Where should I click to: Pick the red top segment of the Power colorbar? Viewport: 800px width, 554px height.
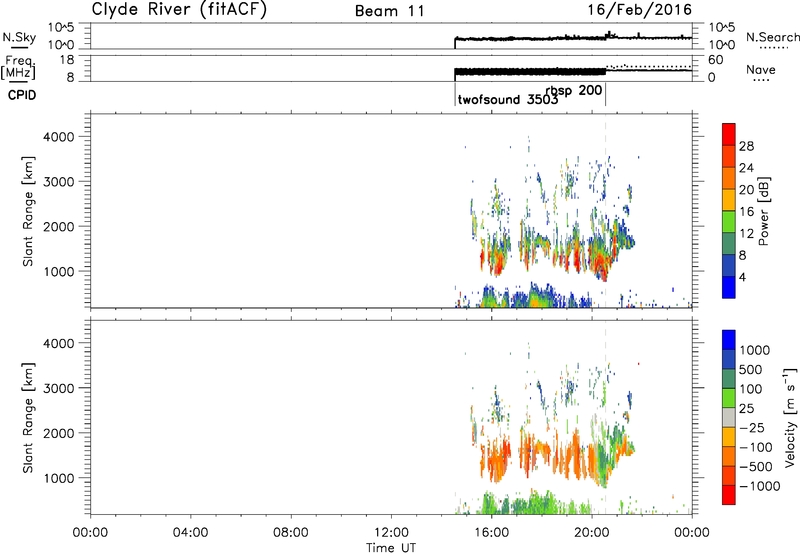[729, 134]
